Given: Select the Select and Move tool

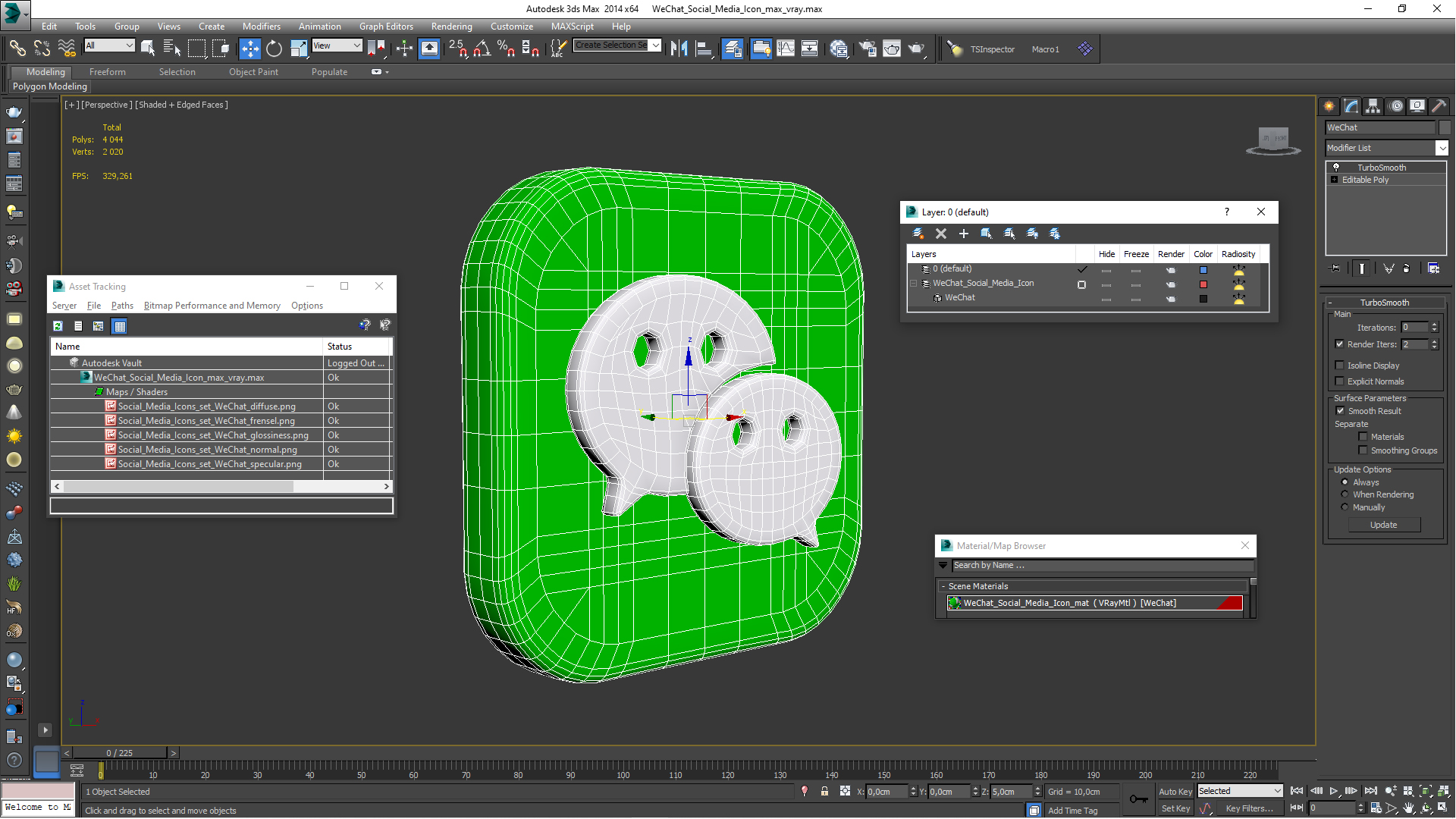Looking at the screenshot, I should pos(249,49).
